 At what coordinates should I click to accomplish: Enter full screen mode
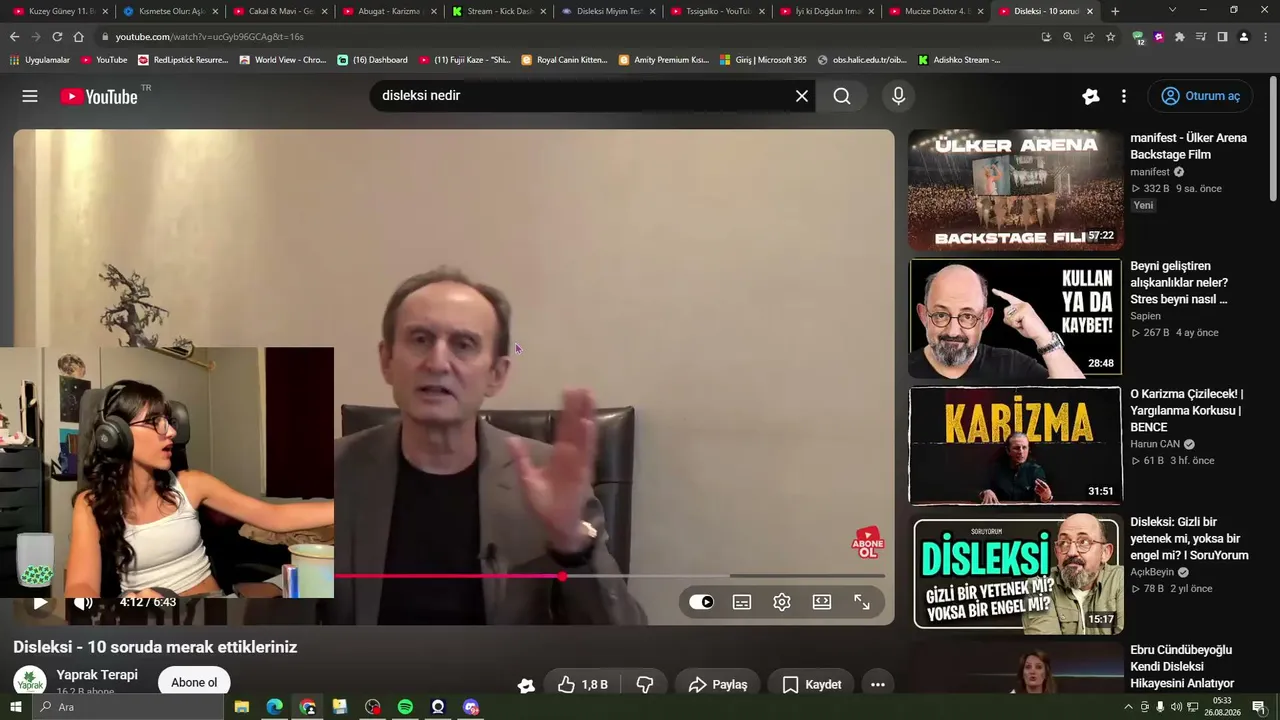(862, 602)
